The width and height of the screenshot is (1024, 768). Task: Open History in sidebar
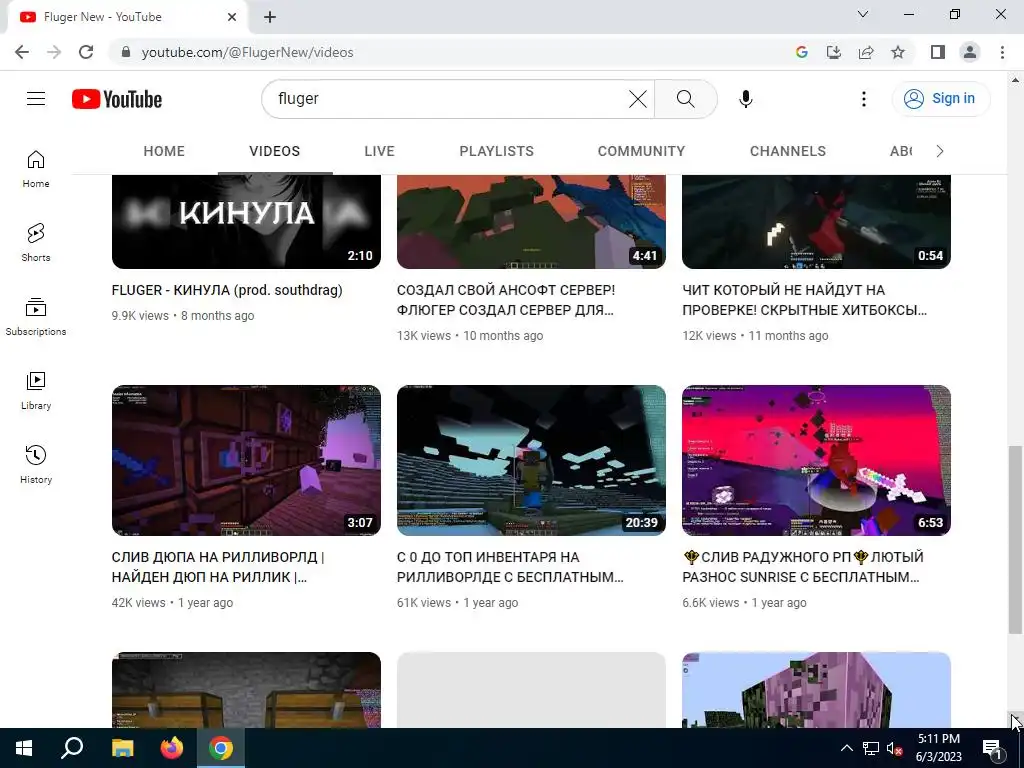[x=36, y=465]
